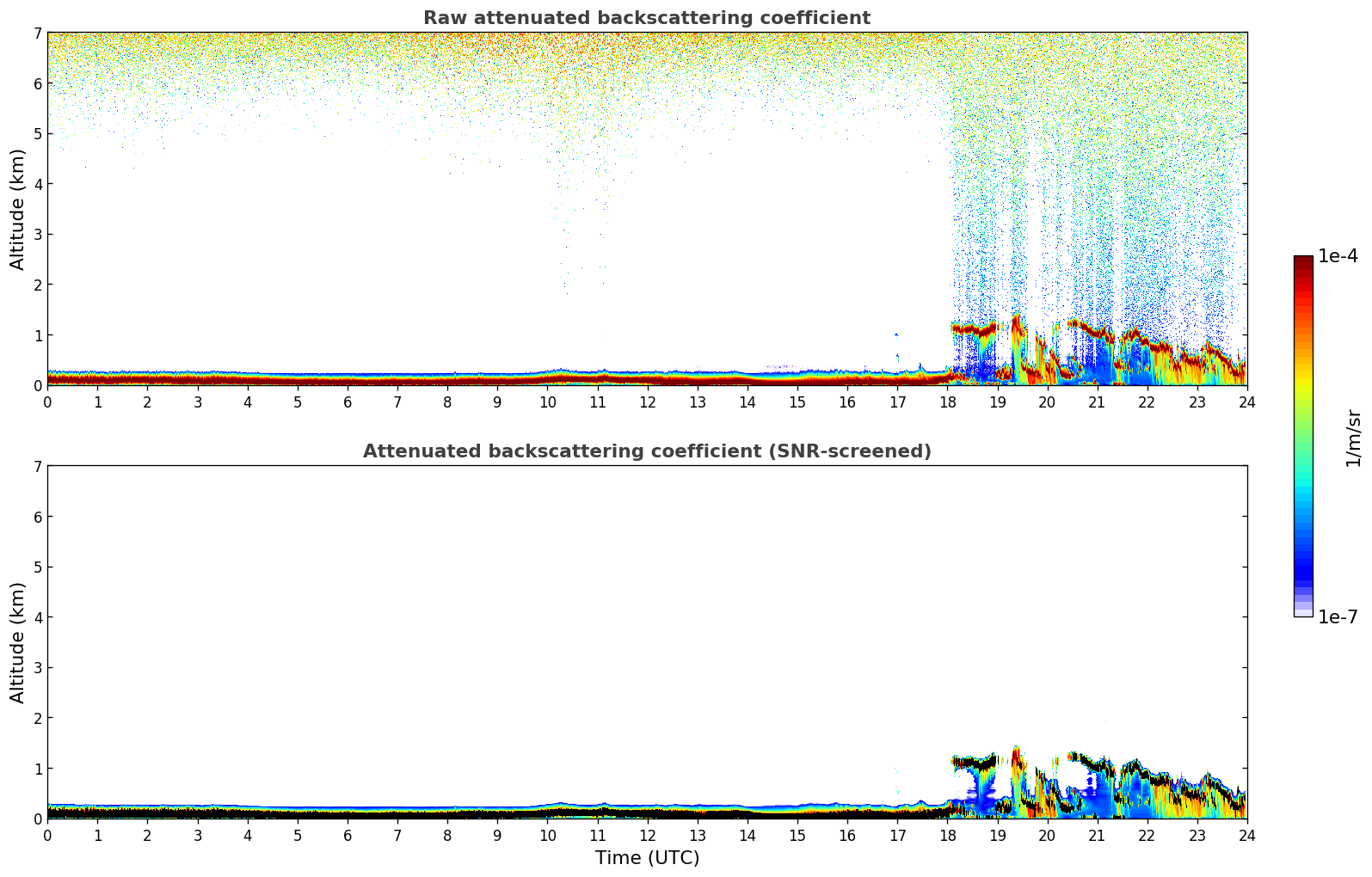This screenshot has height=877, width=1372.
Task: Click the 'Raw attenuated backscattering coefficient' title
Action: coord(647,18)
